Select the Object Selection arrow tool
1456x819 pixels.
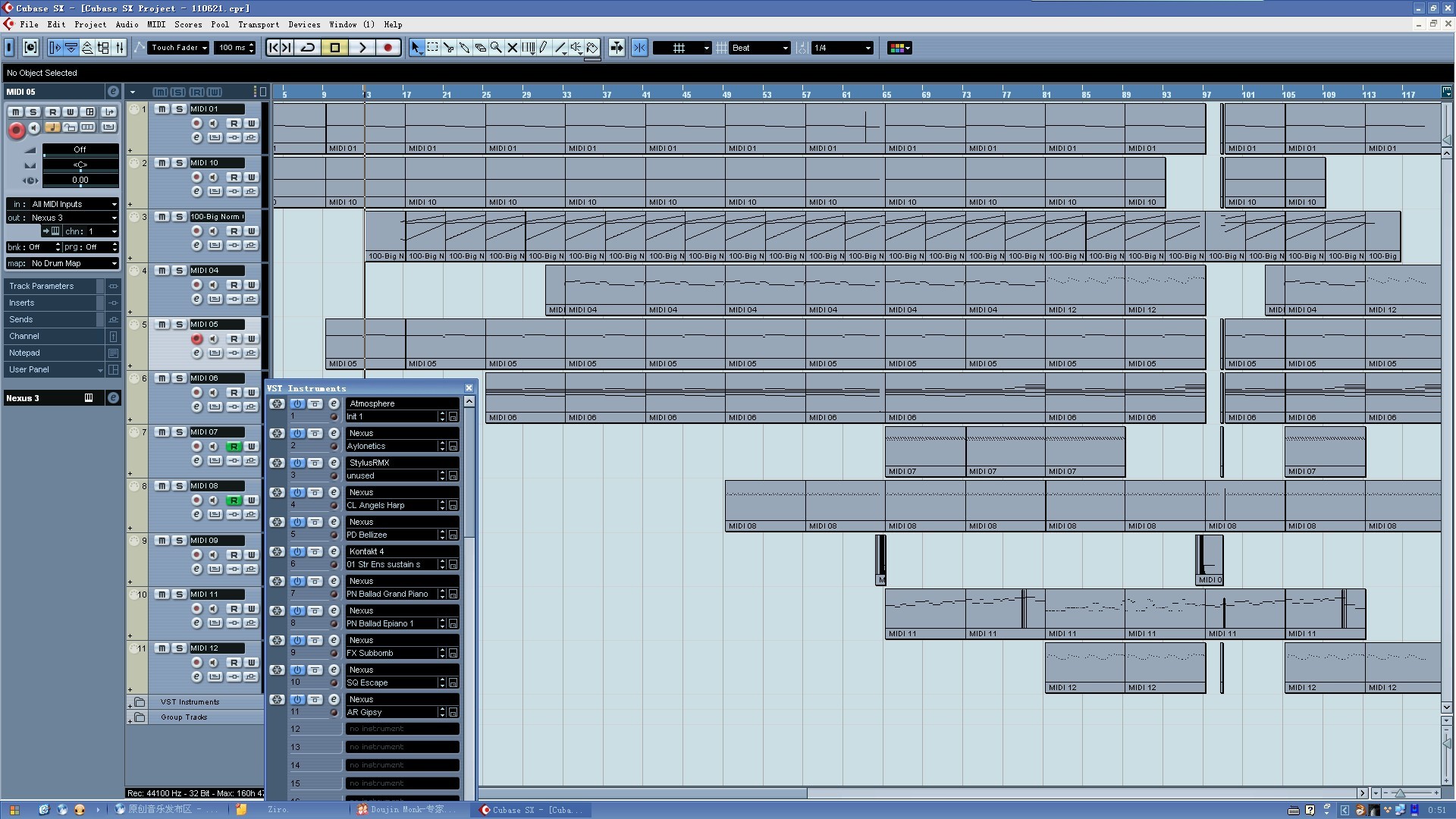click(x=416, y=48)
